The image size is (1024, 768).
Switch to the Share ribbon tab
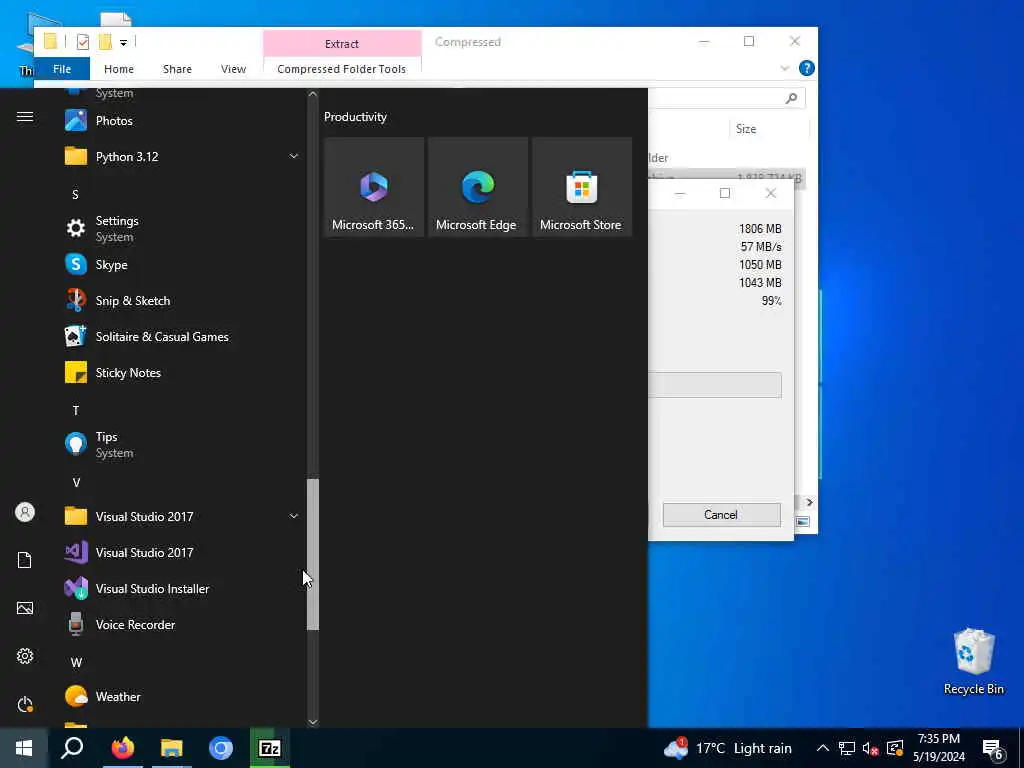coord(177,69)
